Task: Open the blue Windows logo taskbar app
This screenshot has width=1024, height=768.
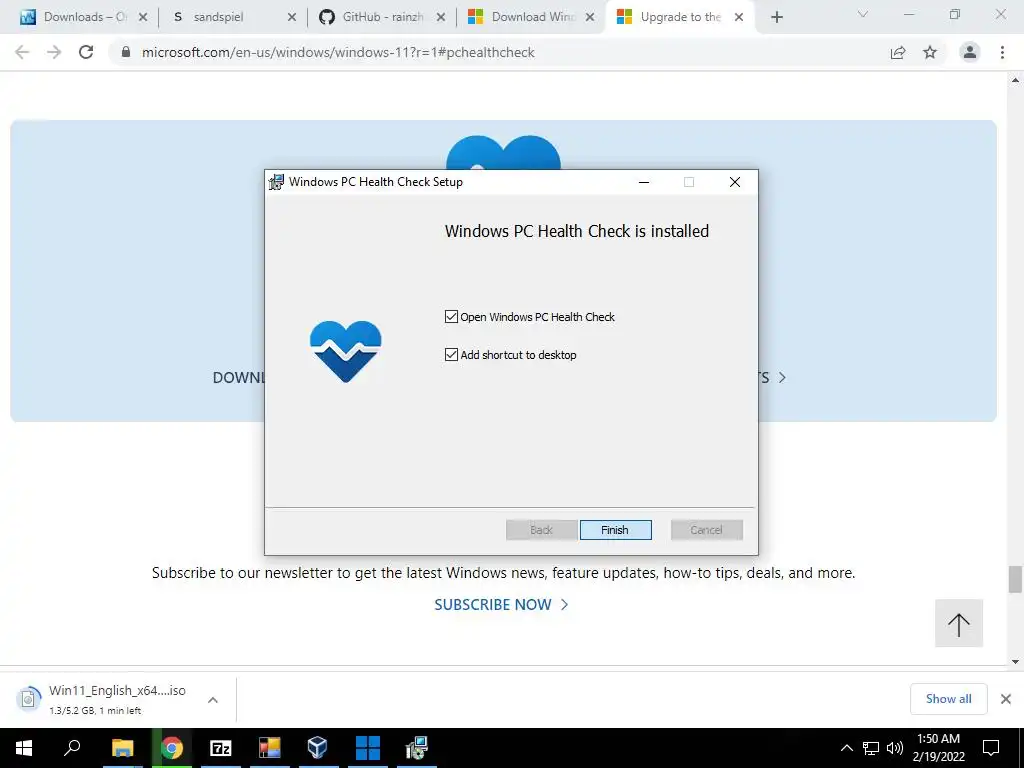Action: 368,748
